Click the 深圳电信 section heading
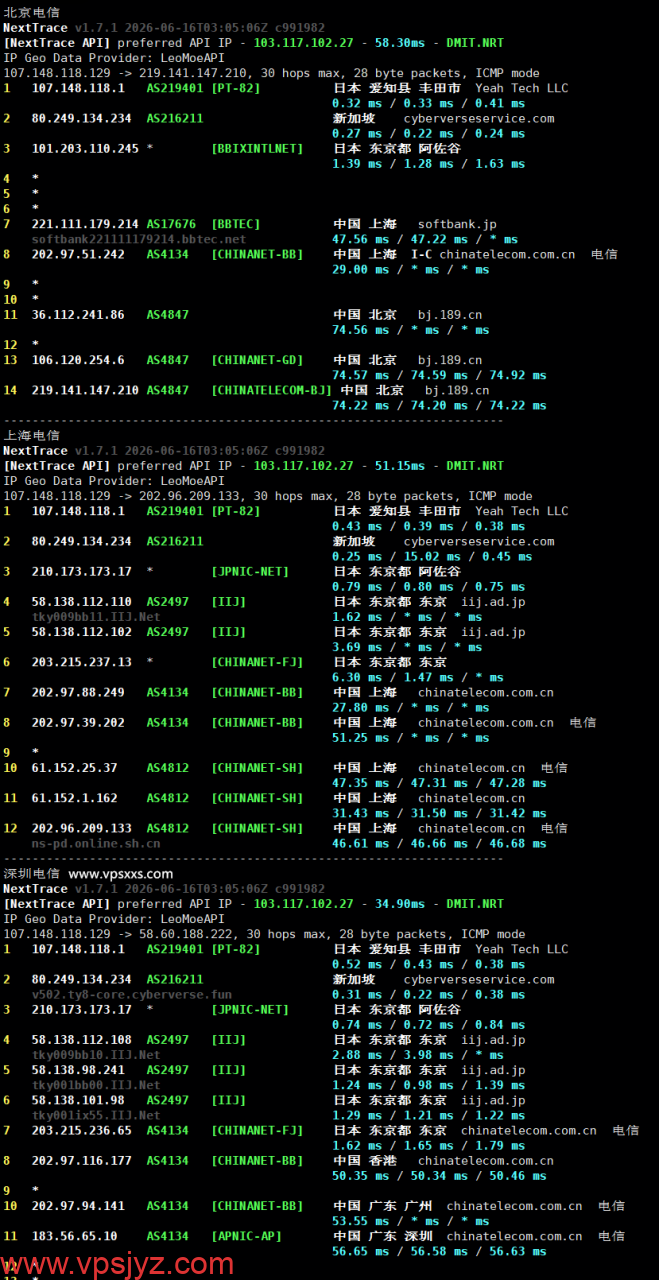Viewport: 659px width, 1280px height. coord(31,873)
